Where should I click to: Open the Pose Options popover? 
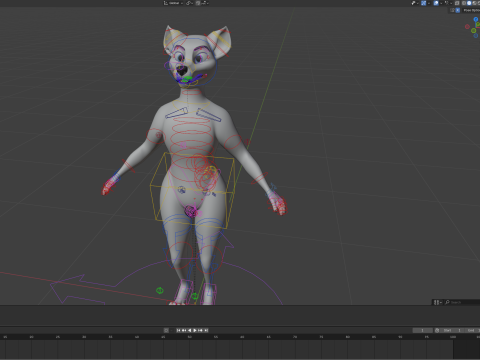pos(472,10)
